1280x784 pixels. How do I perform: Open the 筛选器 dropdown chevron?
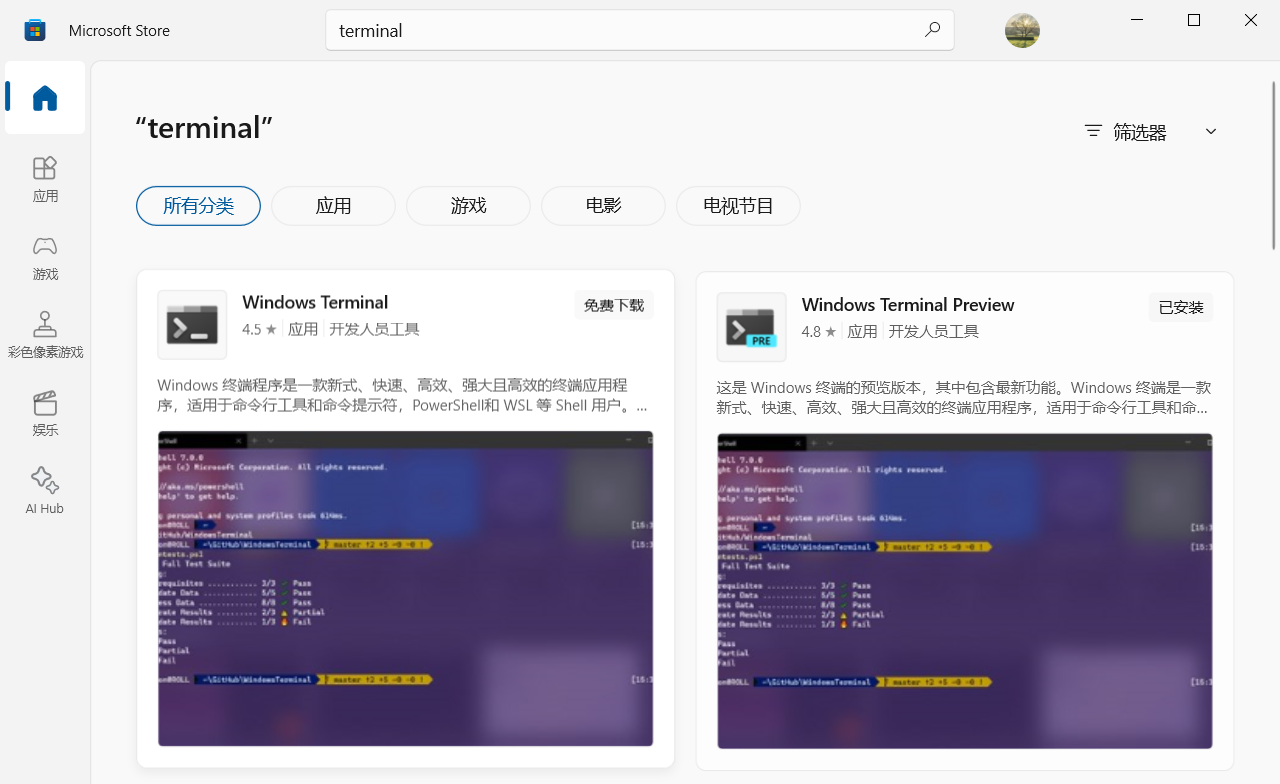tap(1210, 131)
